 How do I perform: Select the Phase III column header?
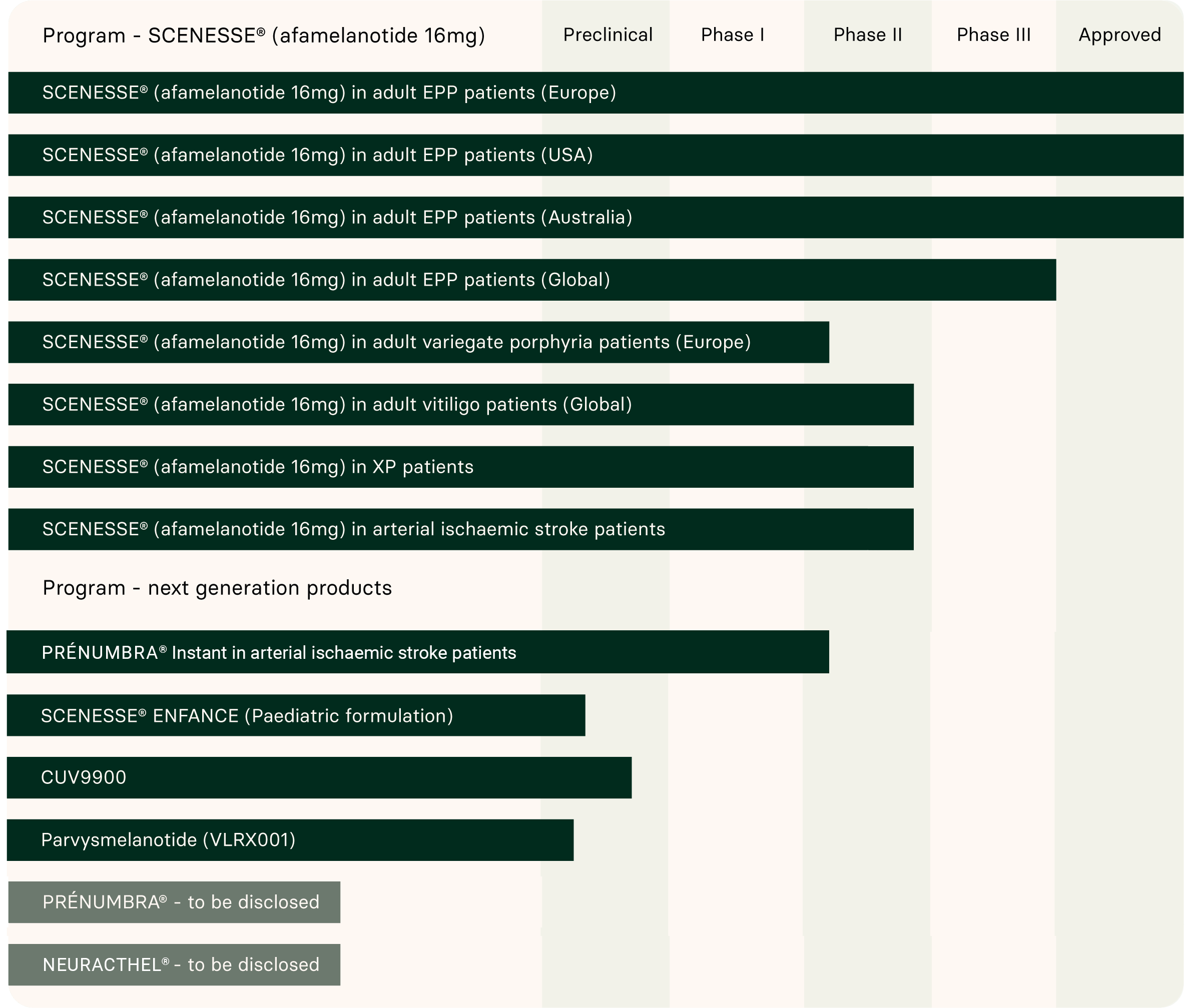993,35
